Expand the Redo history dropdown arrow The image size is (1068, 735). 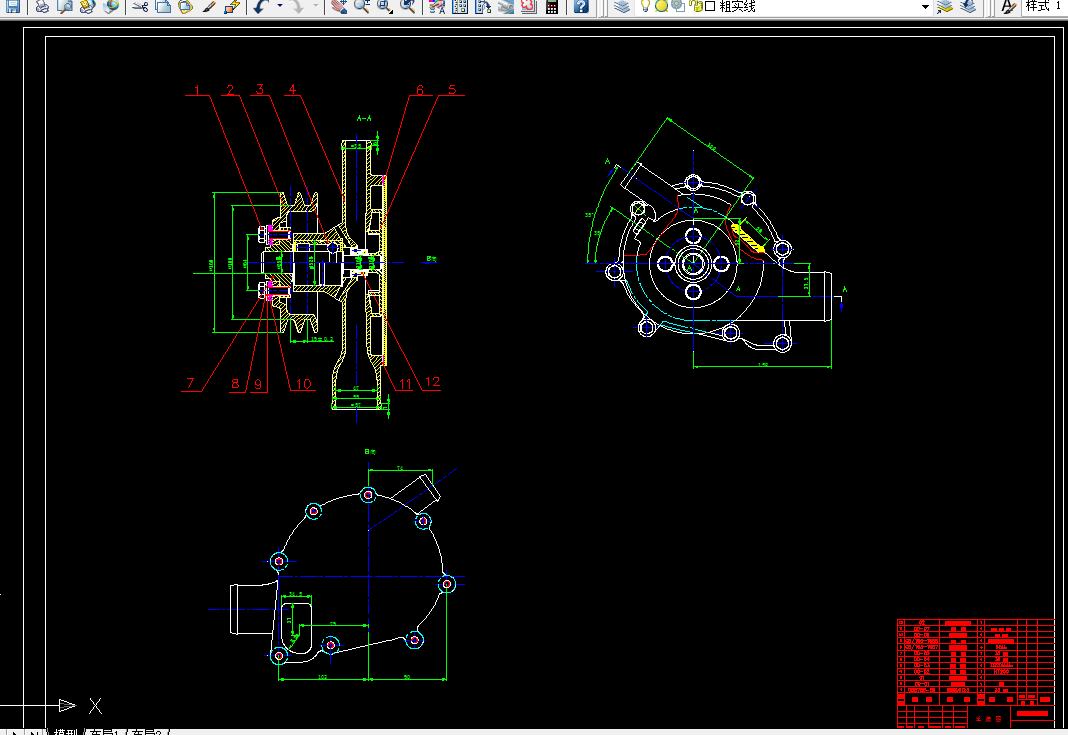point(316,6)
